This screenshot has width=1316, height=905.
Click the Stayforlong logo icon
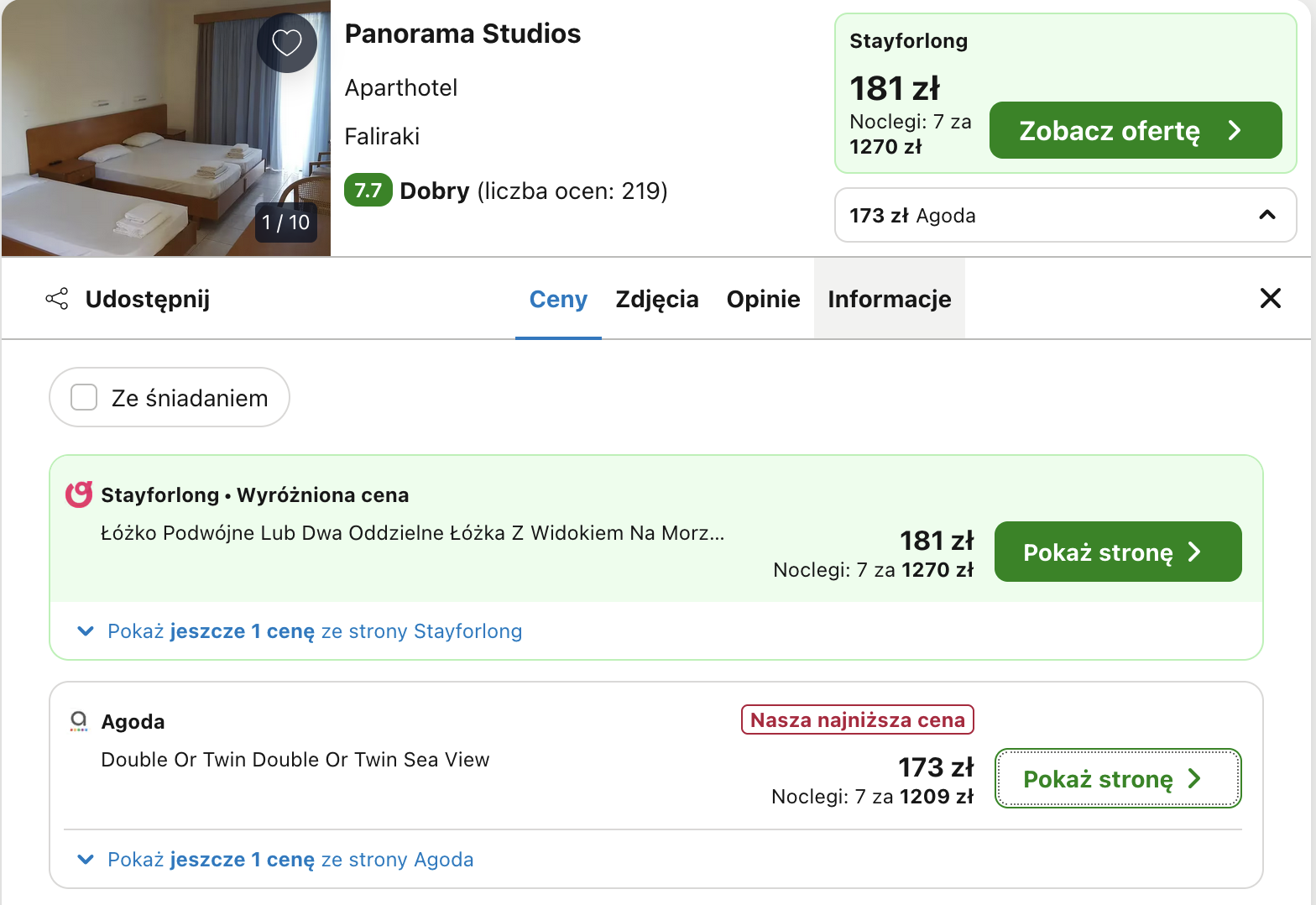coord(79,494)
